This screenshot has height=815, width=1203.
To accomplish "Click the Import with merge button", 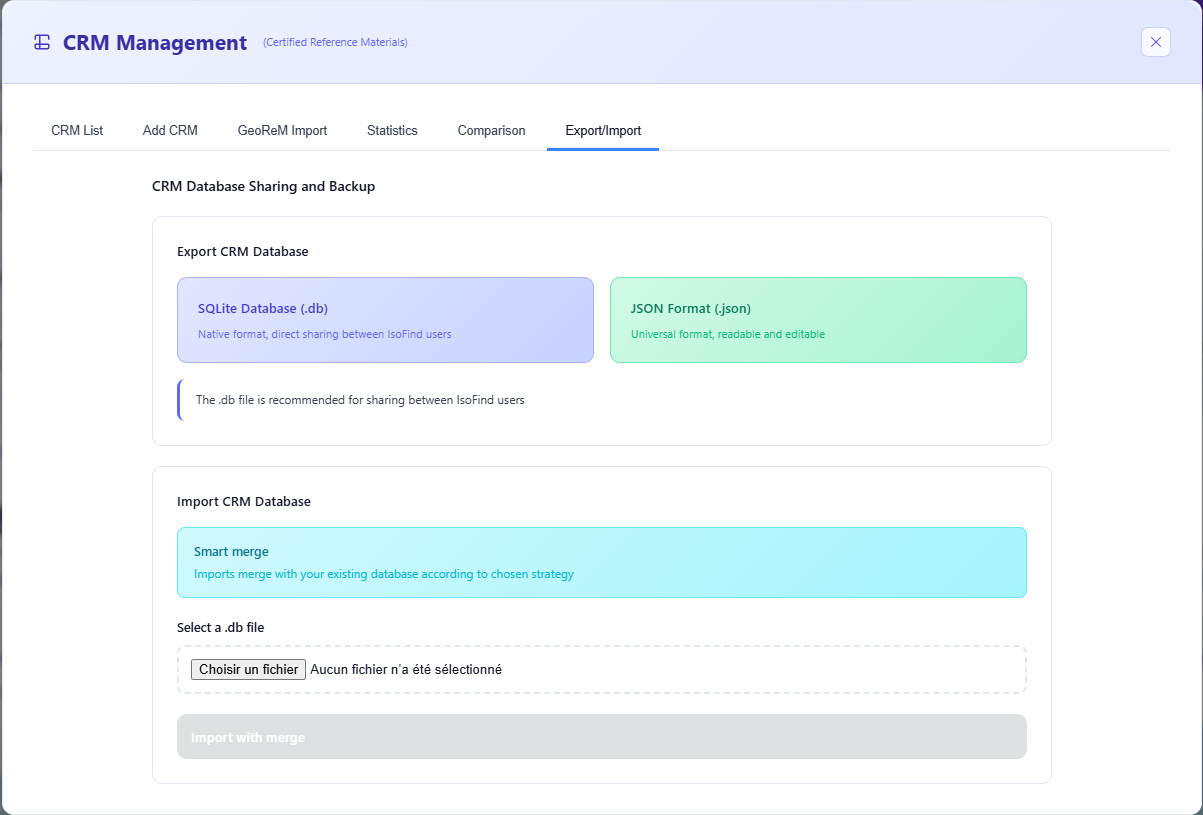I will (602, 736).
